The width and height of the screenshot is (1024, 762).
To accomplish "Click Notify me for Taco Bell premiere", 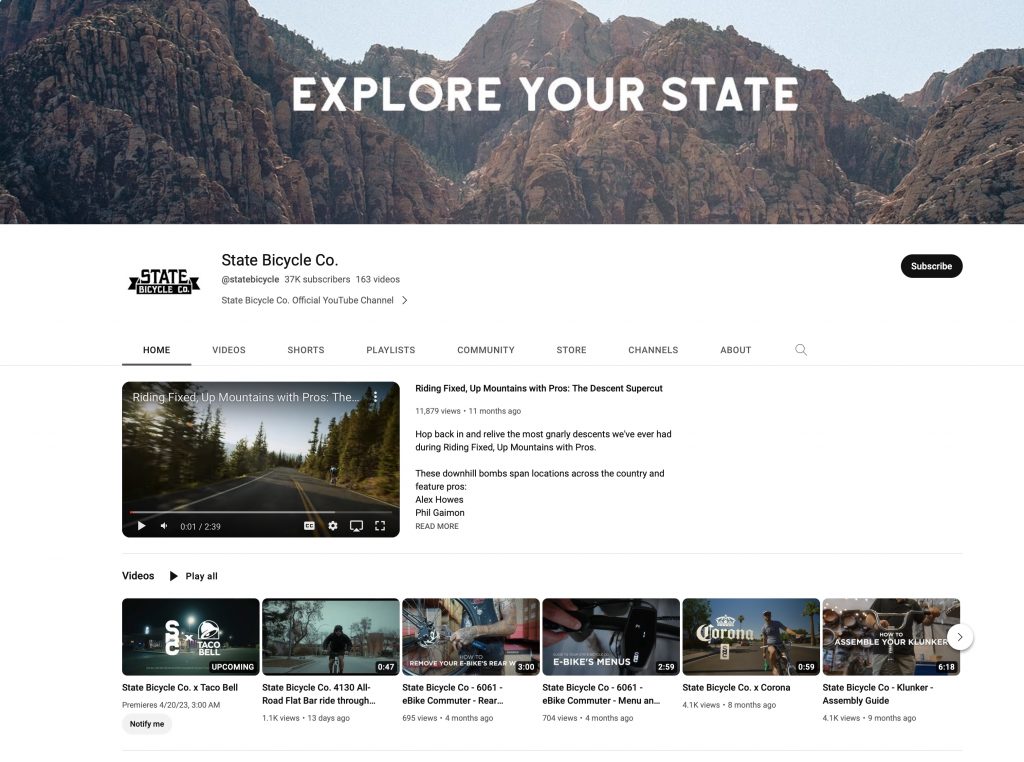I will 147,723.
